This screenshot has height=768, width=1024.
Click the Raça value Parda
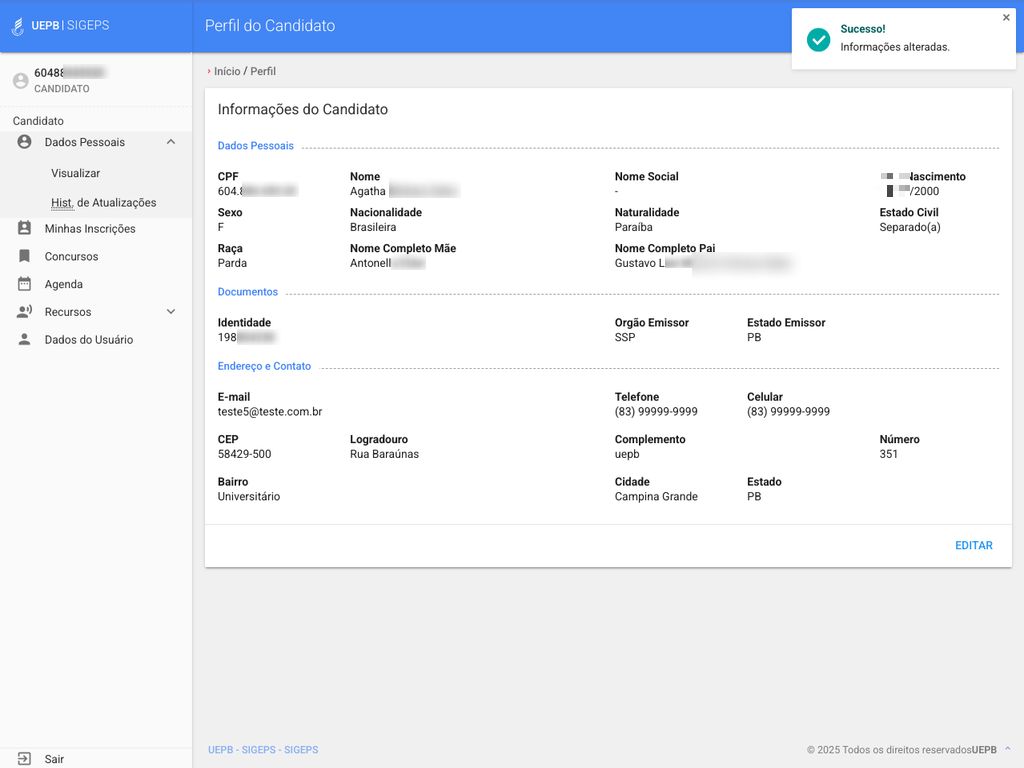click(232, 263)
